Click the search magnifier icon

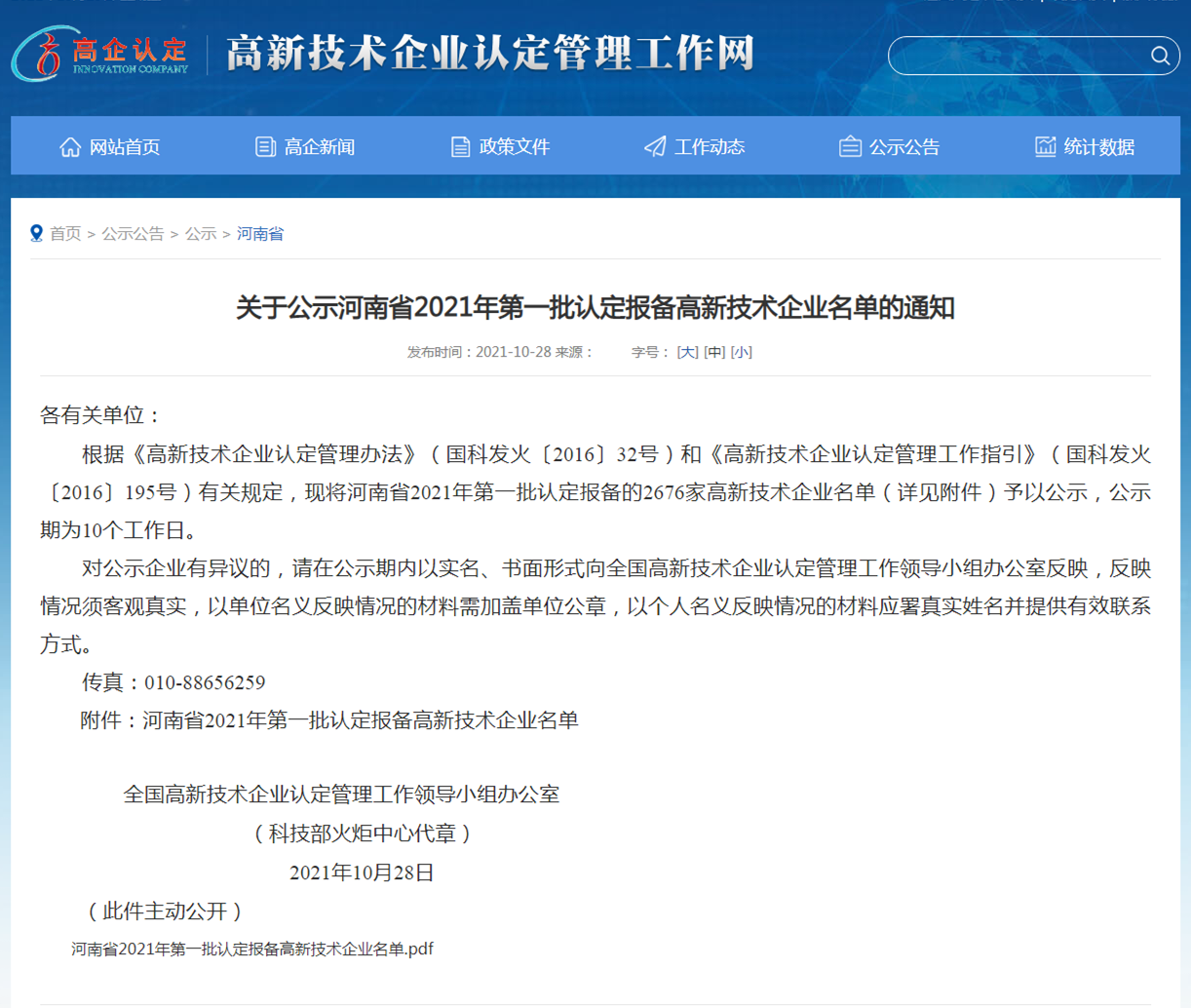tap(1159, 56)
